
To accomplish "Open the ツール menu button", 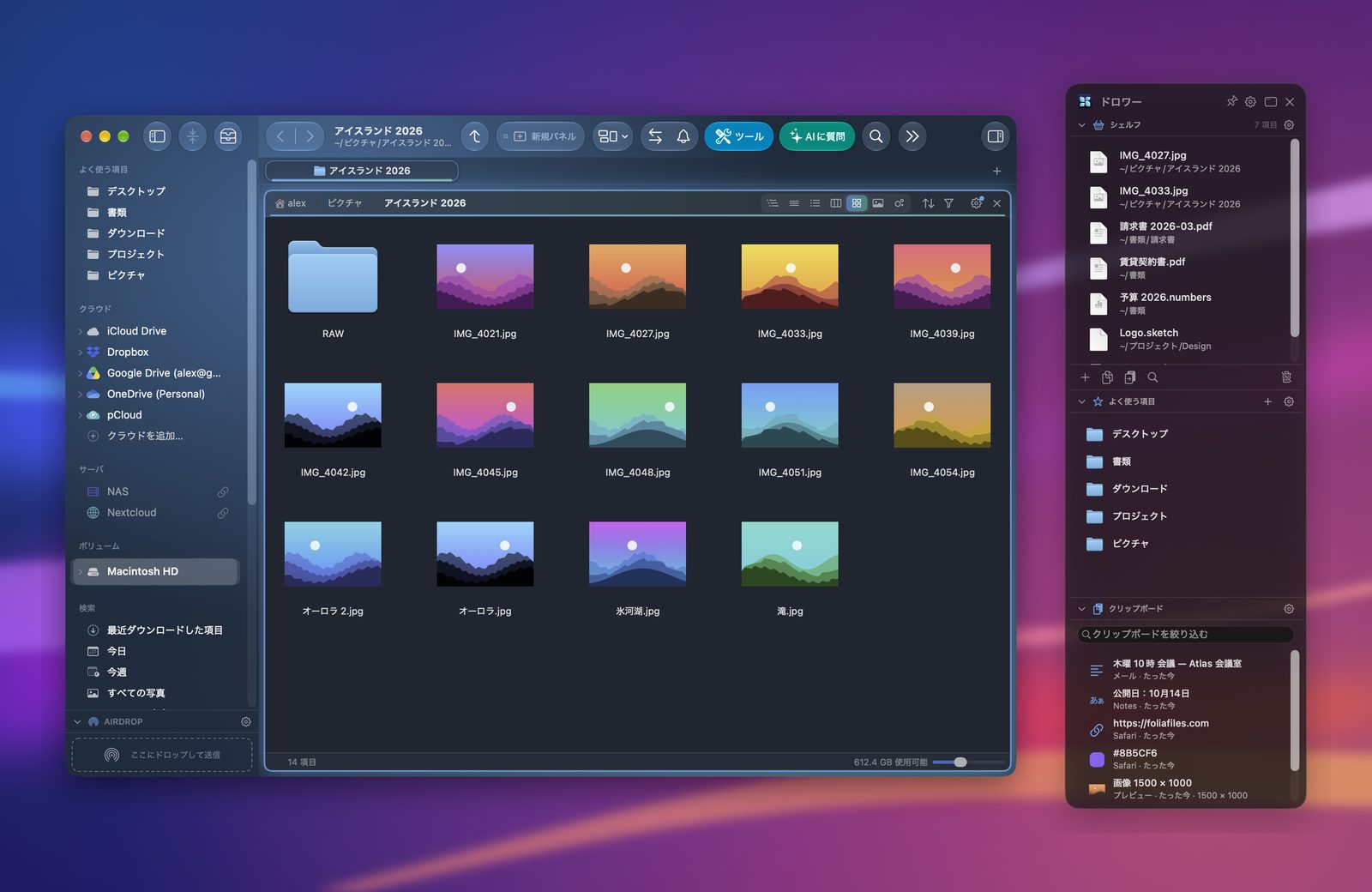I will [739, 136].
